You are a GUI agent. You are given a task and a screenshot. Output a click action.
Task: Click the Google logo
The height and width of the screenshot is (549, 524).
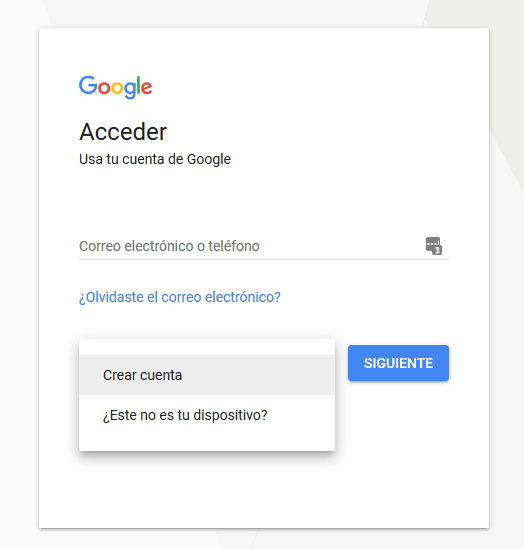116,87
